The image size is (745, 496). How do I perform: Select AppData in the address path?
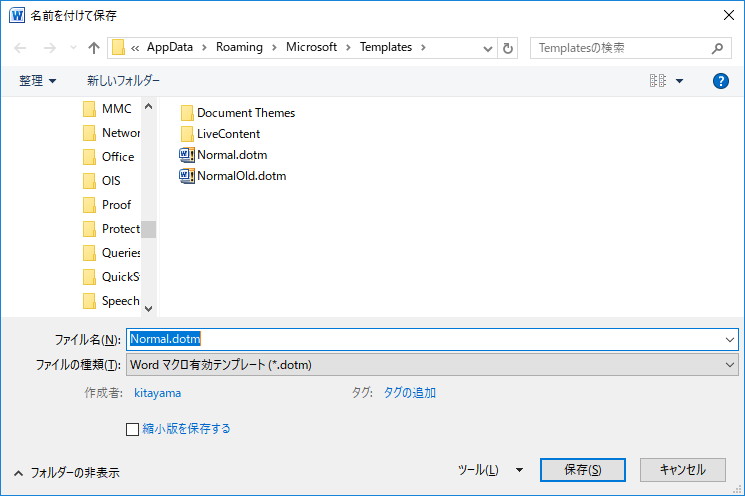tap(170, 47)
